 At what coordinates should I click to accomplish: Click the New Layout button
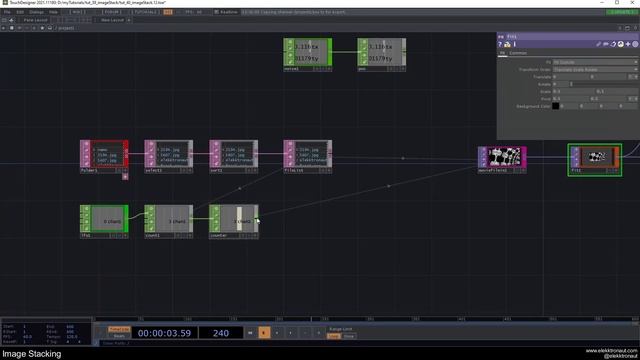pyautogui.click(x=112, y=20)
